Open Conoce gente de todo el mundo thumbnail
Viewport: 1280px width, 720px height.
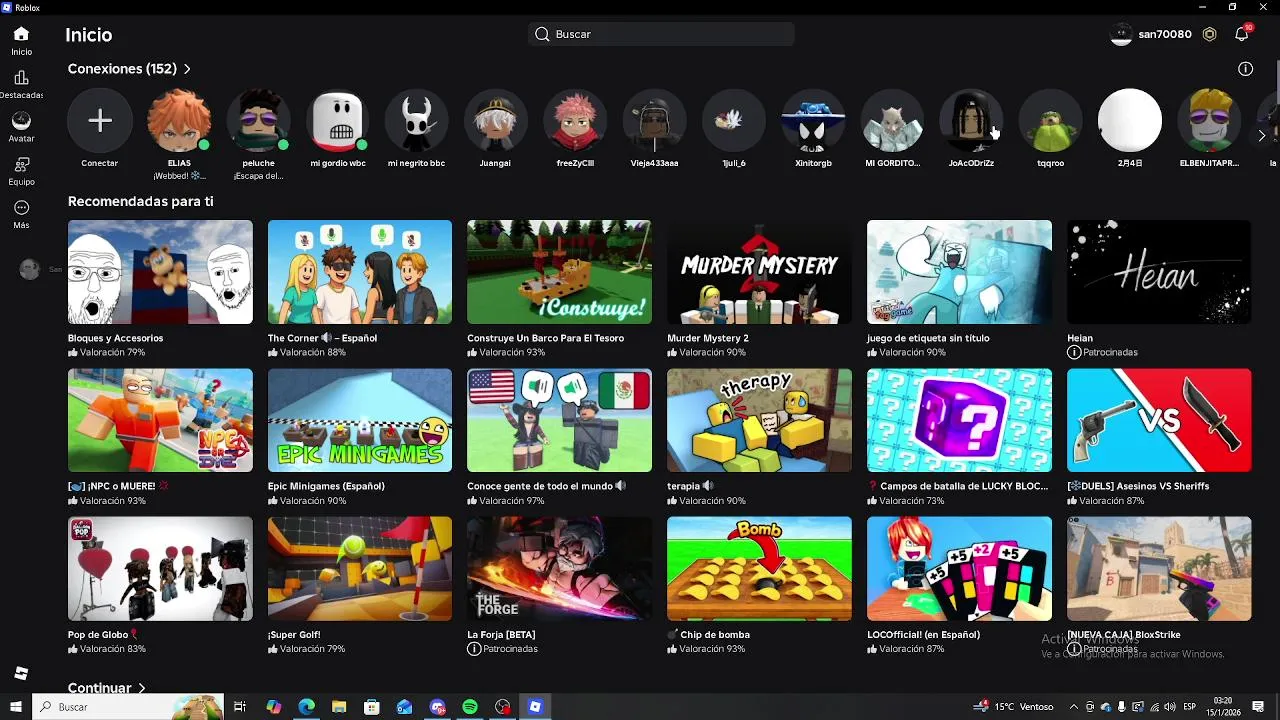click(x=559, y=420)
